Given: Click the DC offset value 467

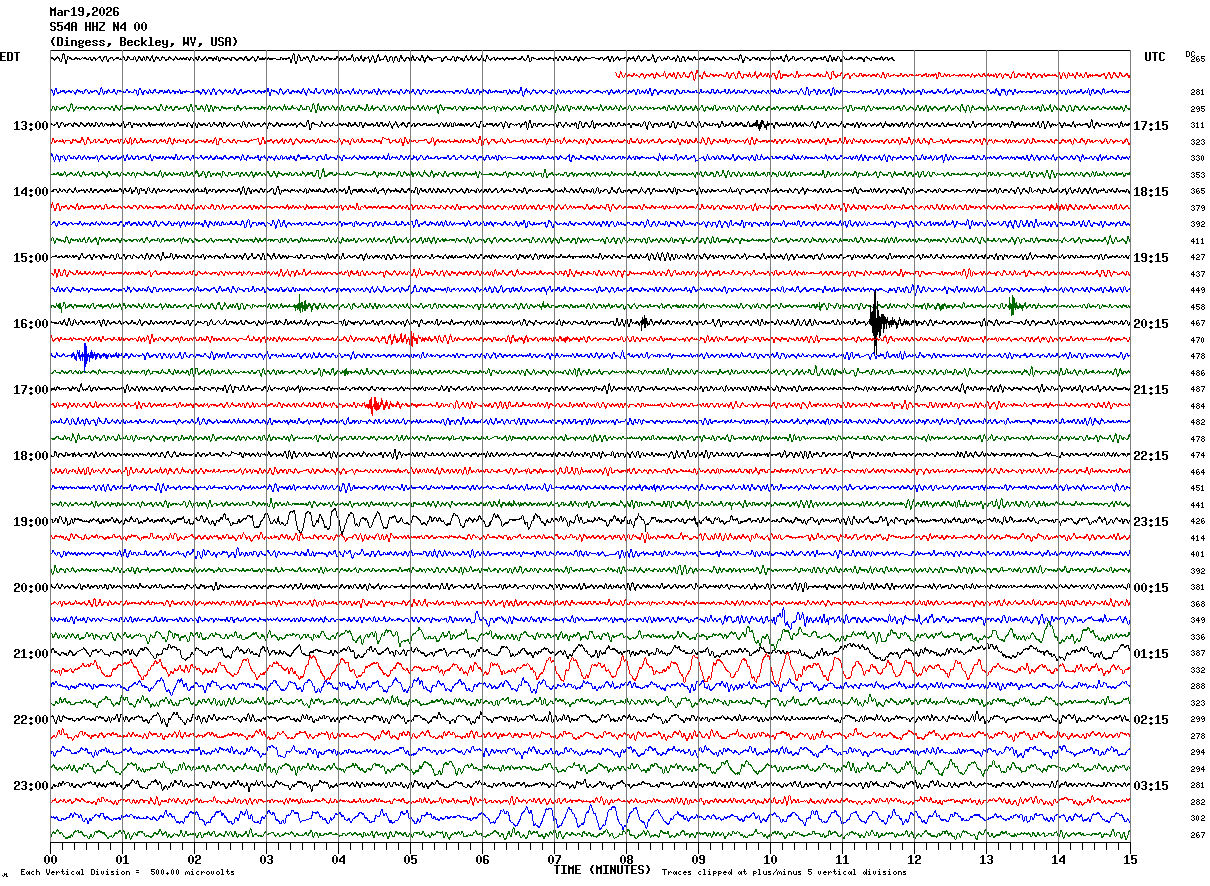Looking at the screenshot, I should (x=1197, y=323).
